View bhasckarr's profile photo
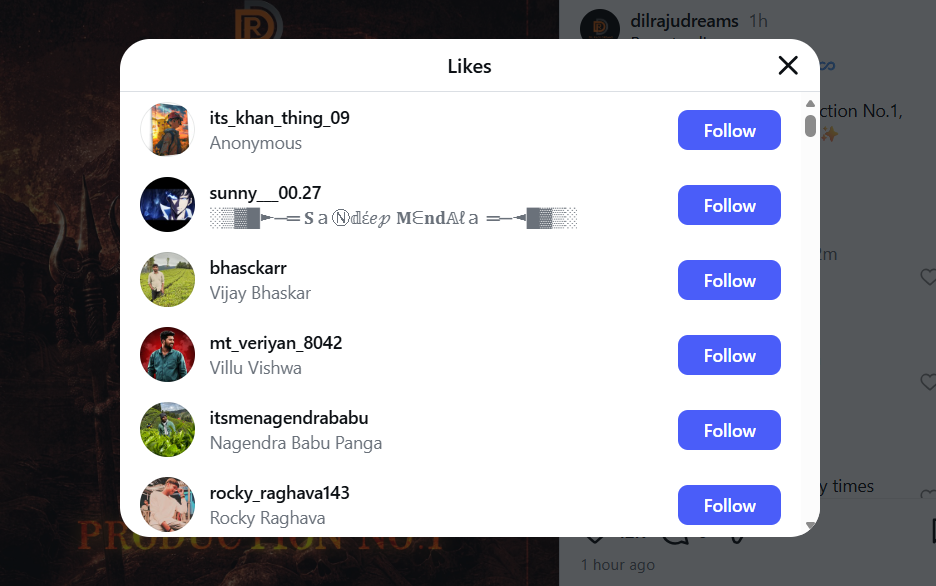The width and height of the screenshot is (936, 586). [167, 280]
